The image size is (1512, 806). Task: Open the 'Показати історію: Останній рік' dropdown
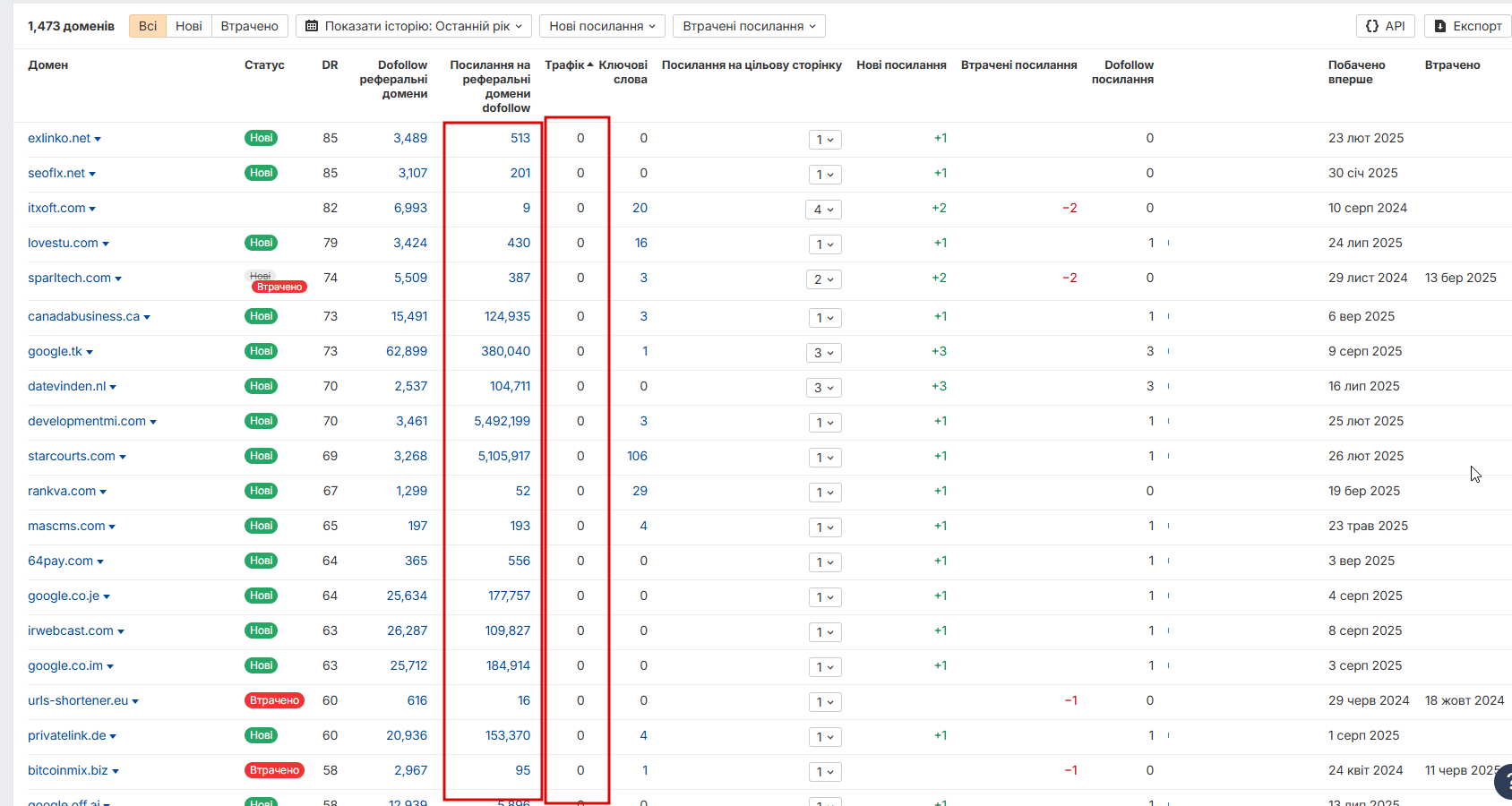414,26
